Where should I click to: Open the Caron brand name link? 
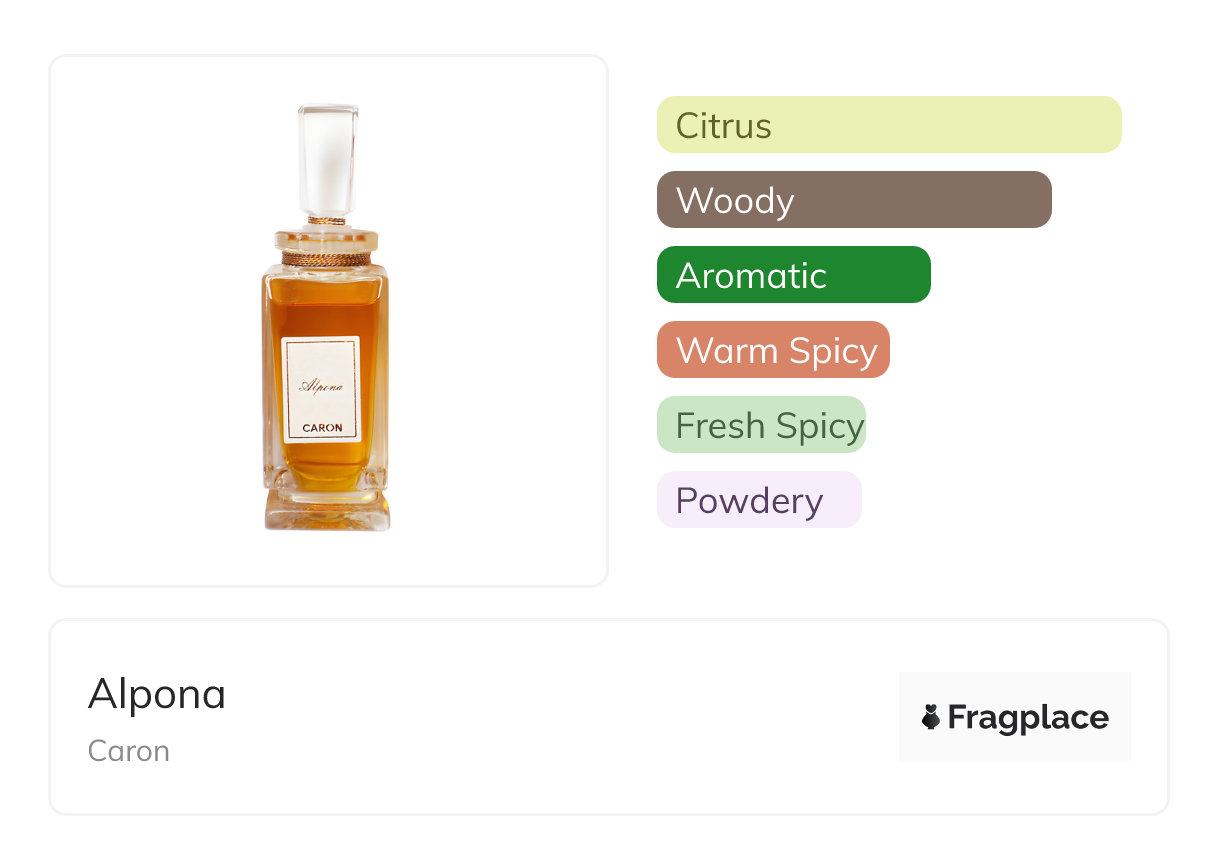coord(128,751)
